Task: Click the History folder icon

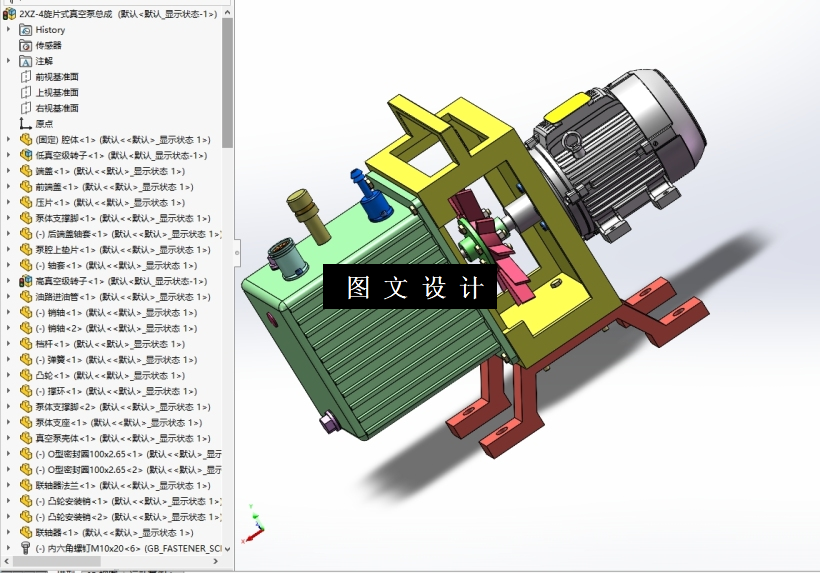Action: (26, 30)
